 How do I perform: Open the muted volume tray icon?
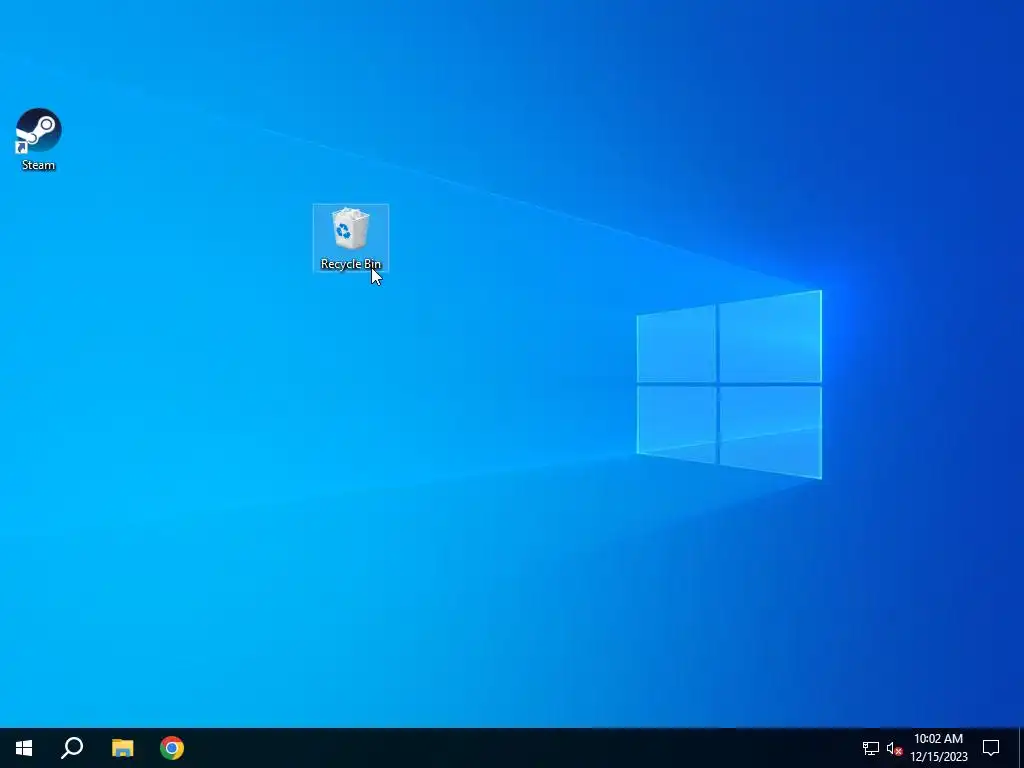(x=894, y=748)
